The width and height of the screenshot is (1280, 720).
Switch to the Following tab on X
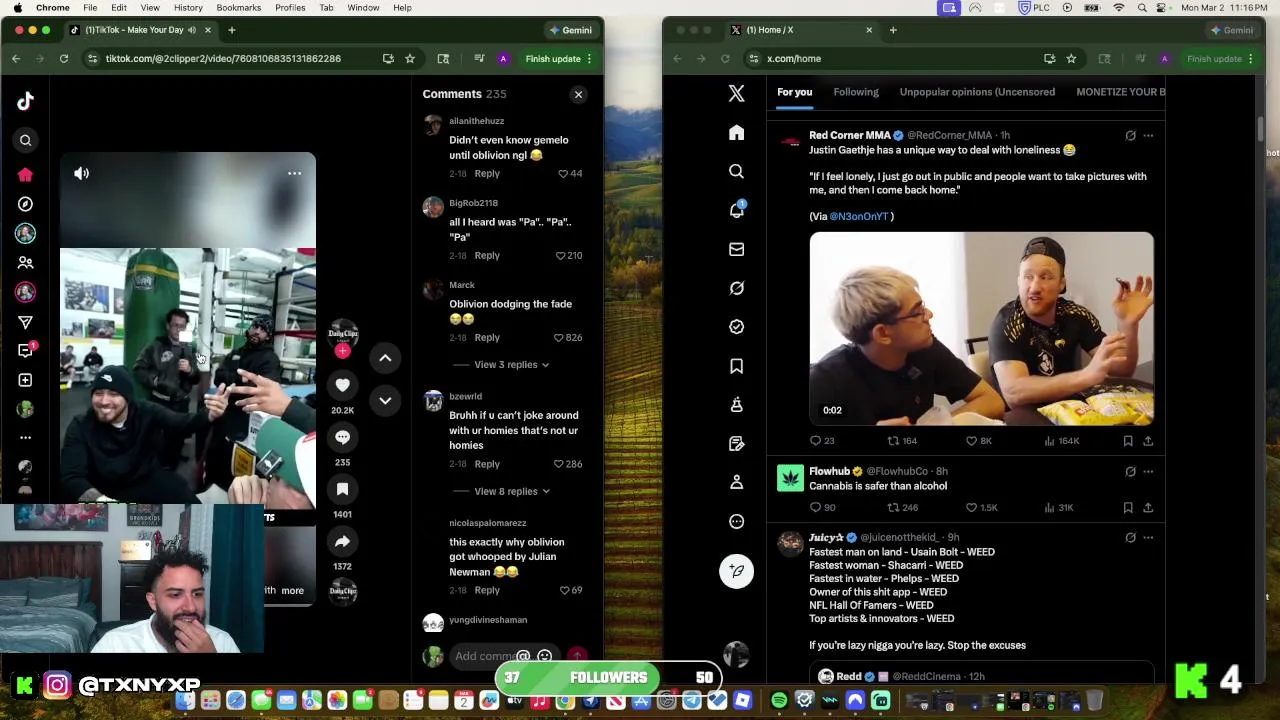pyautogui.click(x=856, y=92)
